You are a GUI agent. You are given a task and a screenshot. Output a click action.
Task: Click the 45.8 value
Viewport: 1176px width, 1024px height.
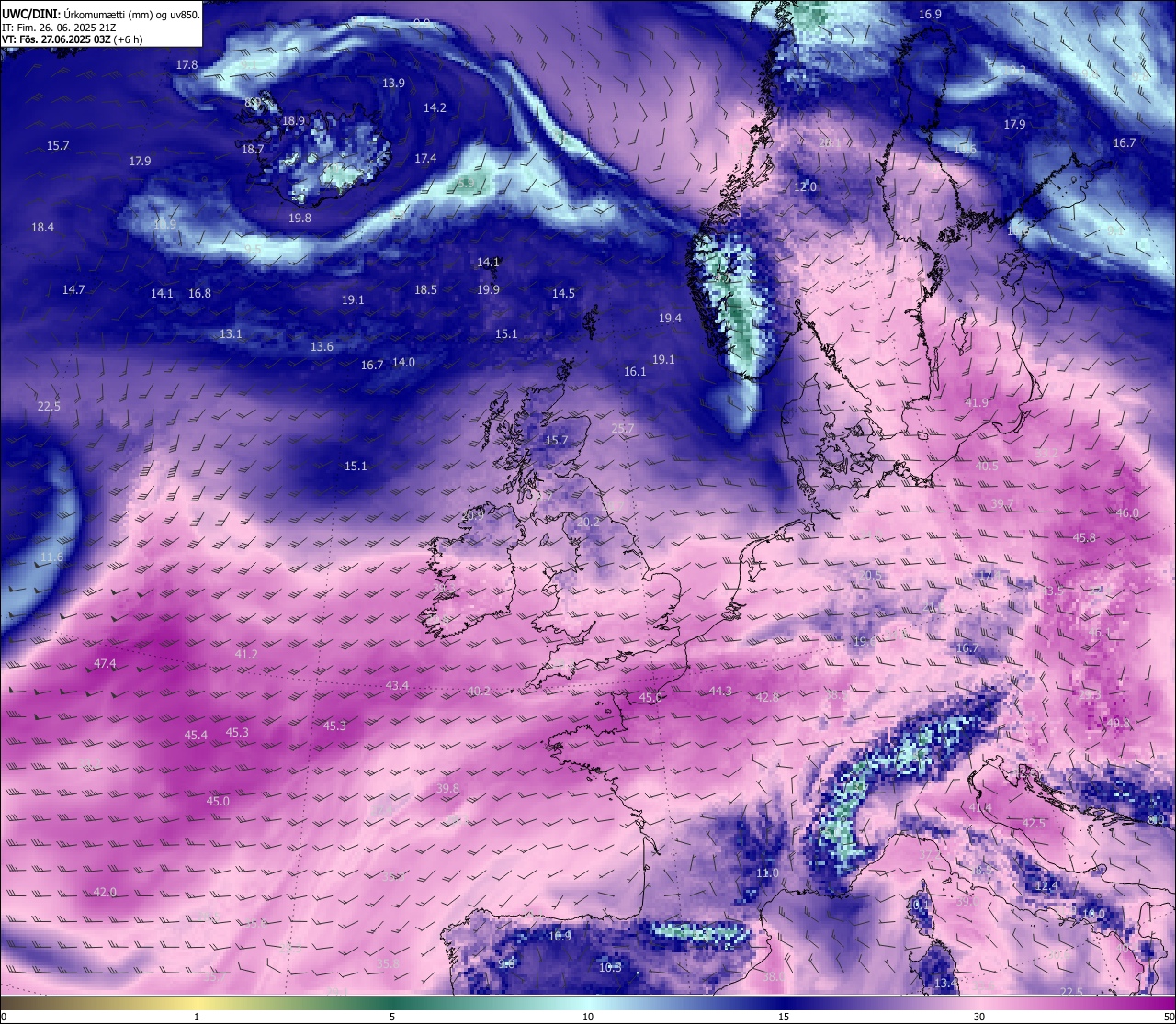click(x=1084, y=538)
